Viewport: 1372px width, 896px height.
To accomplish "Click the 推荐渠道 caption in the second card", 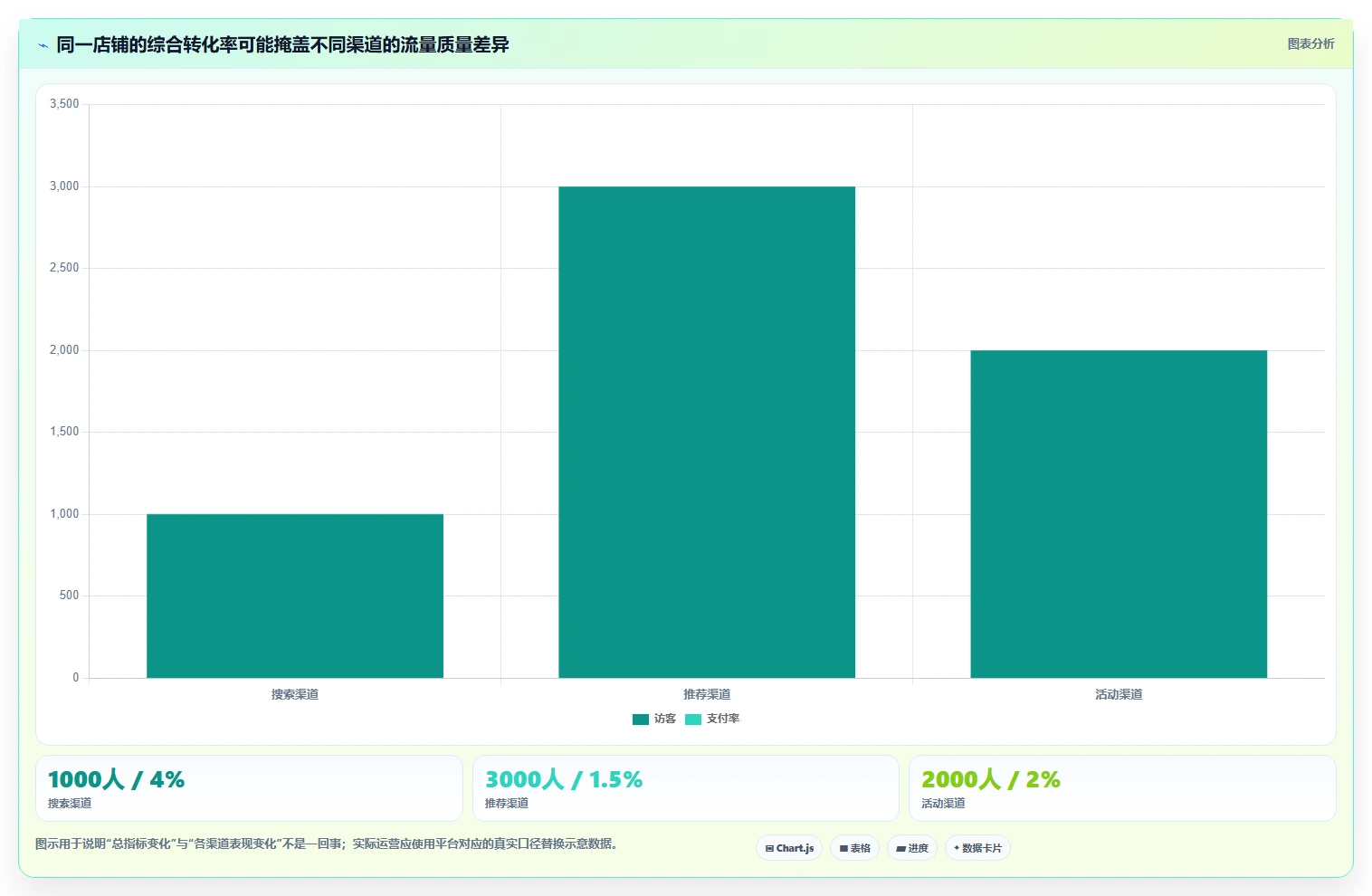I will 507,804.
